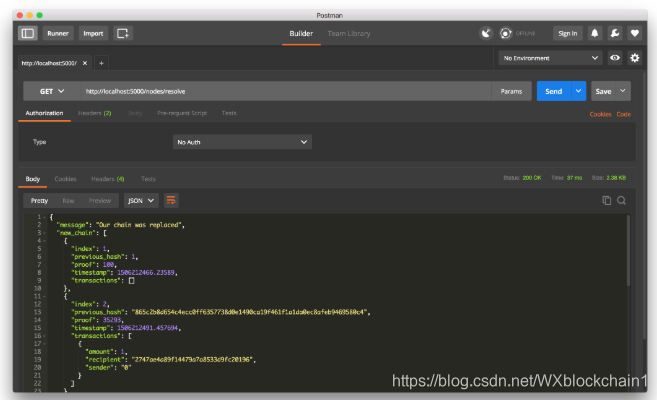The width and height of the screenshot is (657, 400).
Task: Collapse transactions array at line 16
Action: click(x=44, y=336)
